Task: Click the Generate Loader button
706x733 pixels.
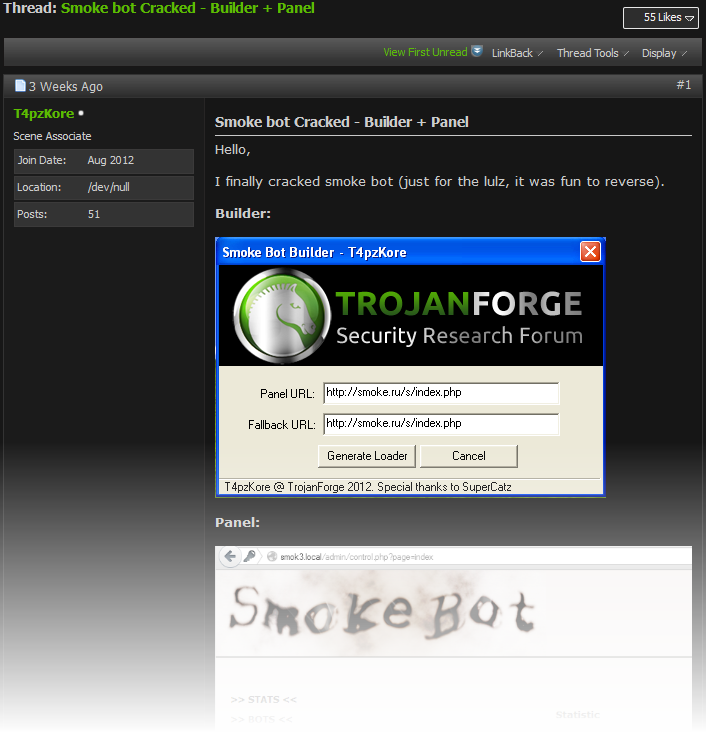Action: click(x=367, y=456)
